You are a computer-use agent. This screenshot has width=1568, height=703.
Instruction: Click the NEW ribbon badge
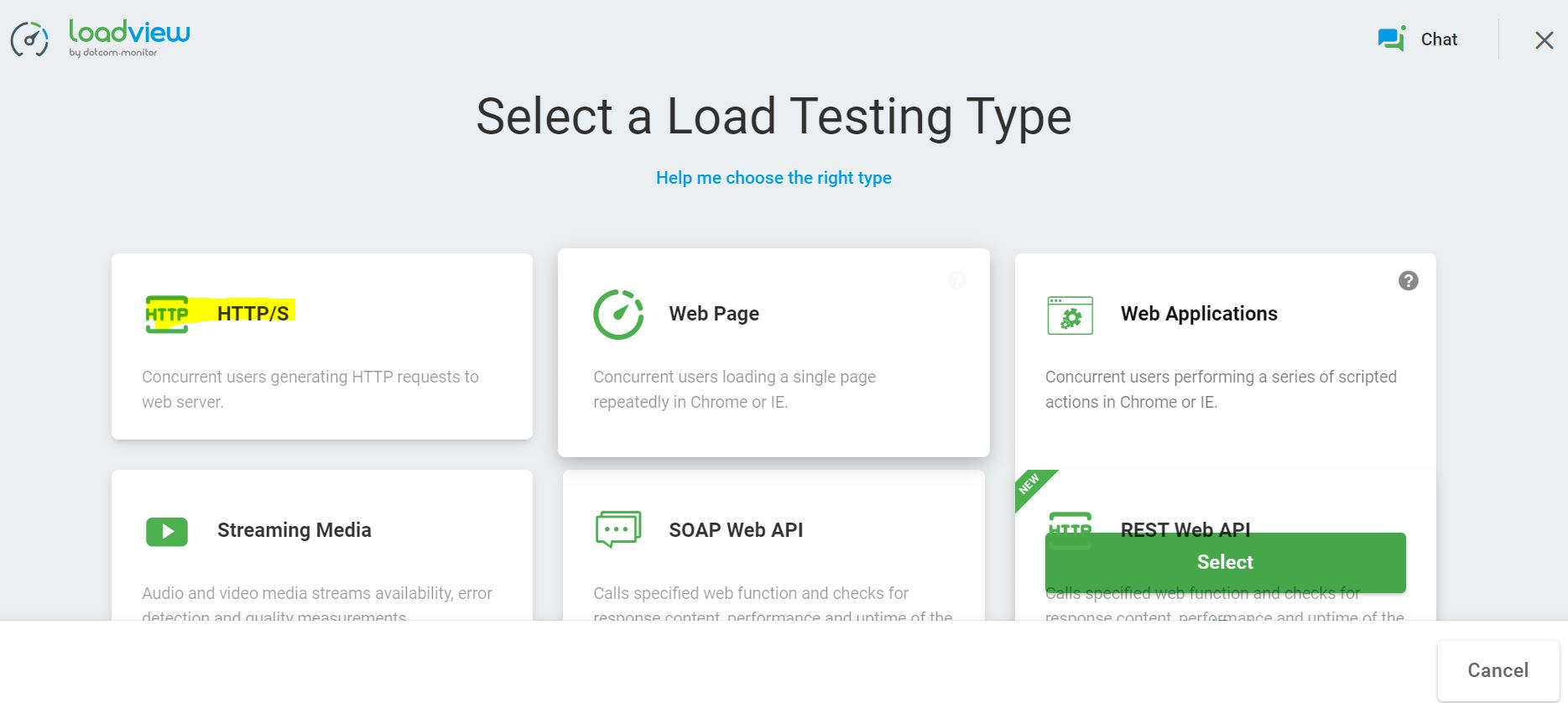click(x=1030, y=485)
